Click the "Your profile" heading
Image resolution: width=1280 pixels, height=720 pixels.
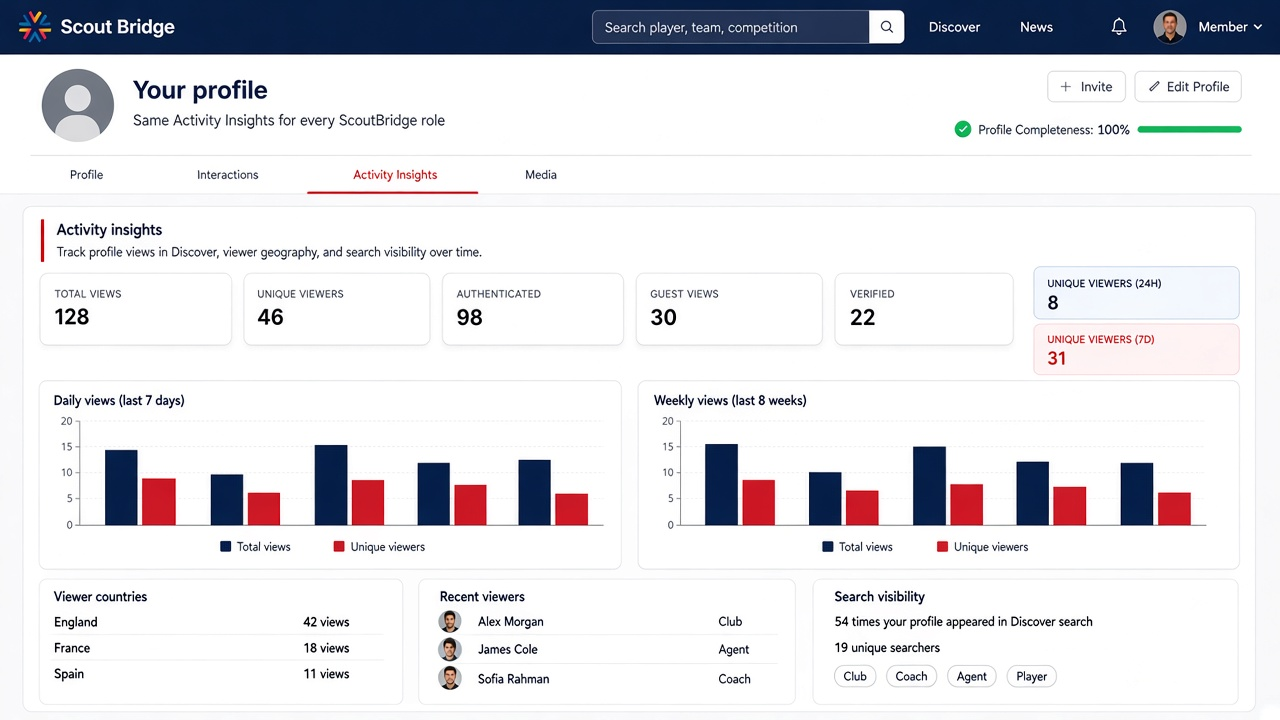point(200,90)
